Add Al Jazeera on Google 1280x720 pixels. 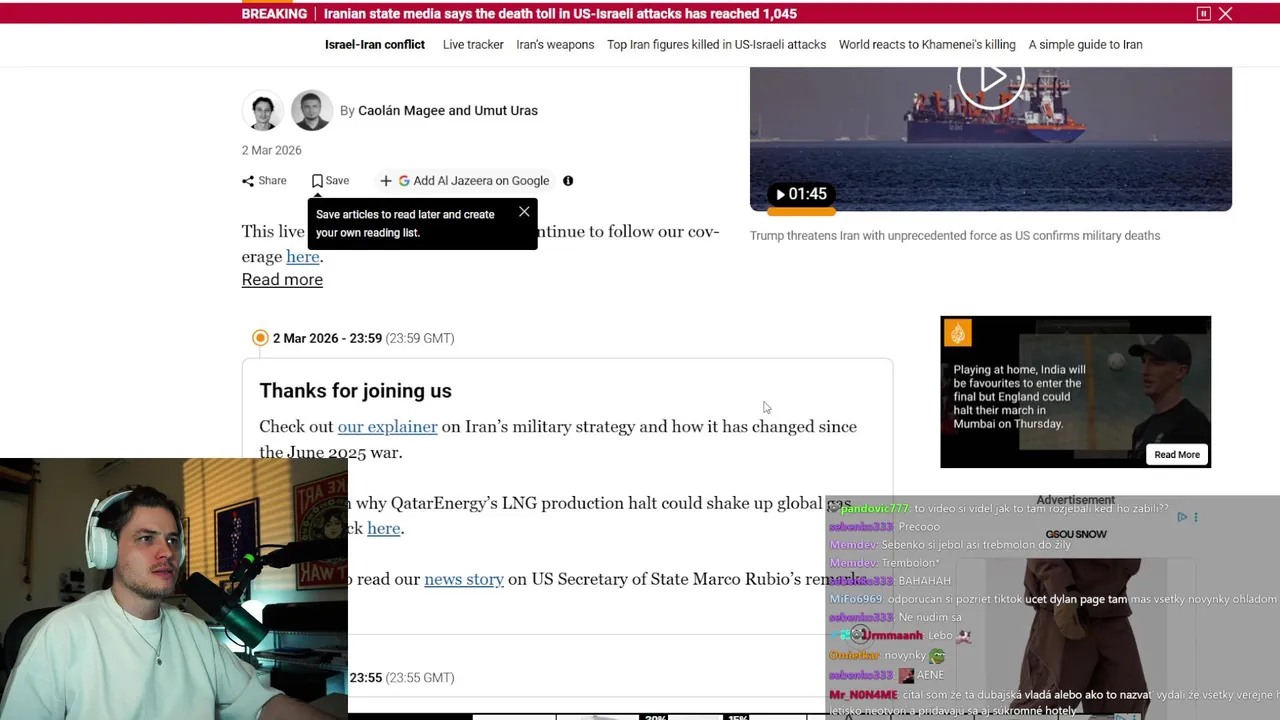point(465,181)
